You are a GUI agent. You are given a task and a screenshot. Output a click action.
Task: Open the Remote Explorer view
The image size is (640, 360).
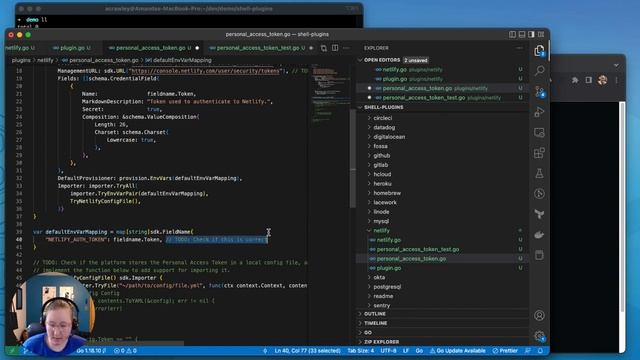(x=539, y=133)
